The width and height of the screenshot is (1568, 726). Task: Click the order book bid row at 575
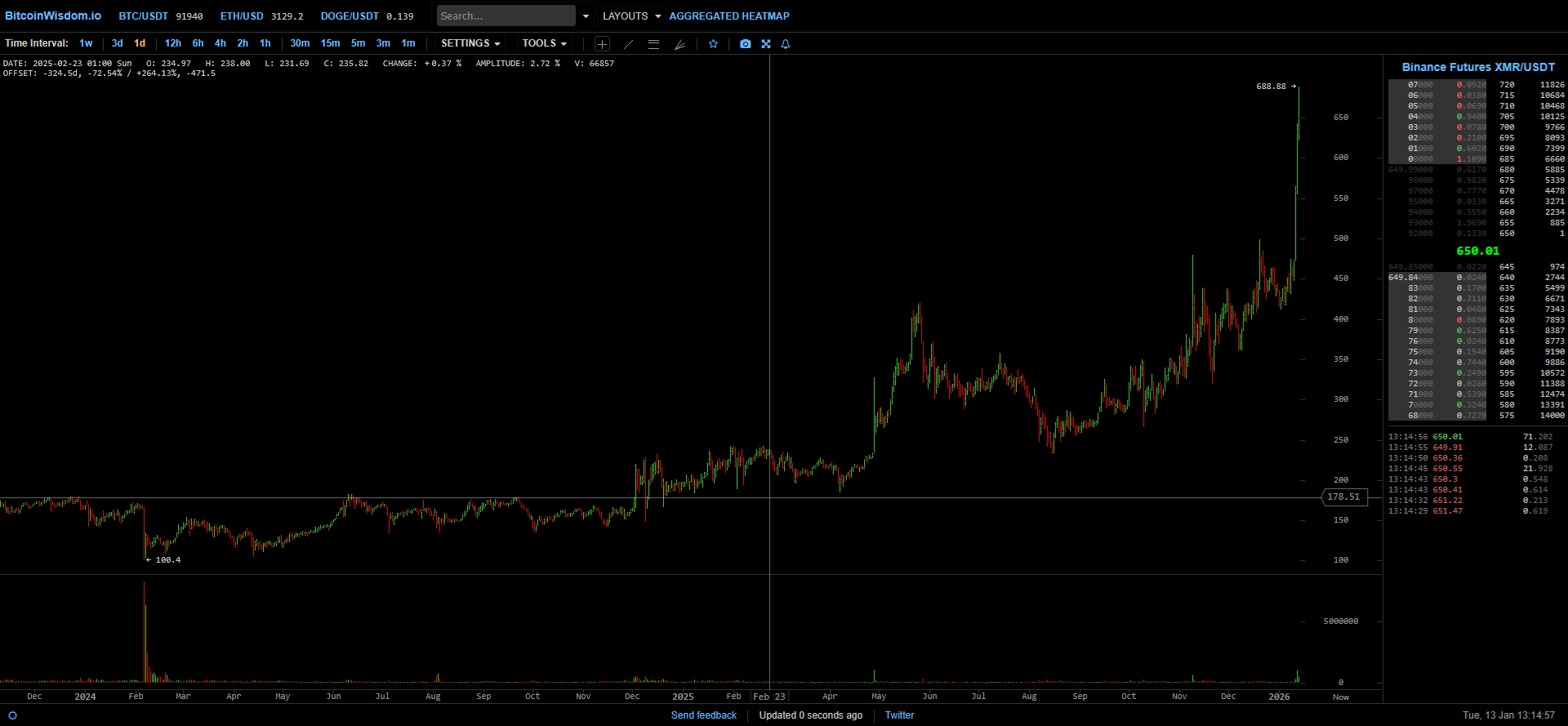pos(1477,416)
